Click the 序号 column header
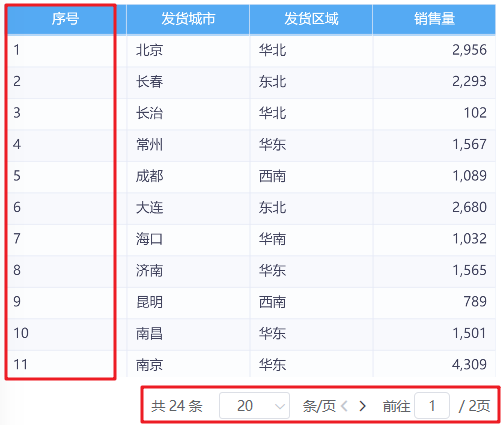The width and height of the screenshot is (503, 425). (66, 19)
